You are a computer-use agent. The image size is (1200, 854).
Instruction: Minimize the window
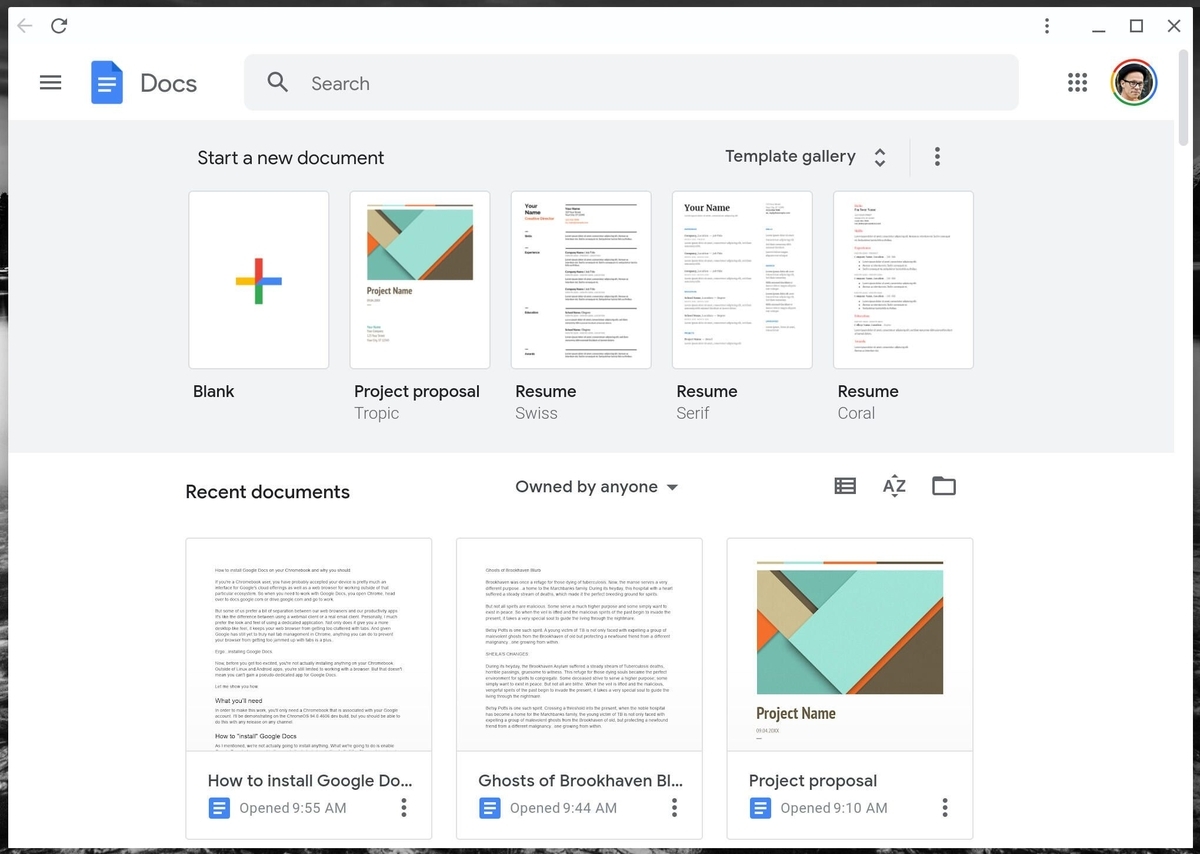(x=1099, y=32)
